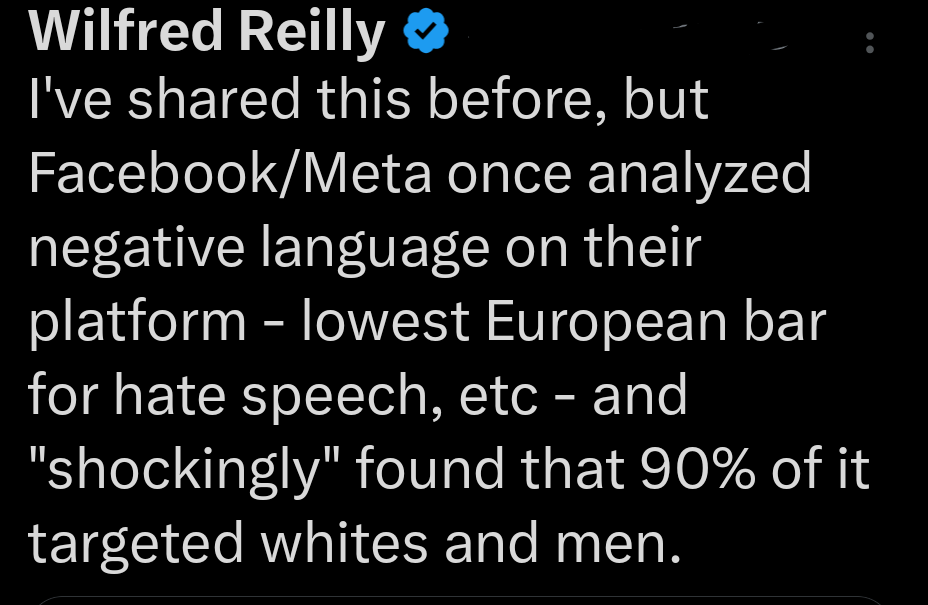The width and height of the screenshot is (928, 605).
Task: Open the quoted post card below the tweet
Action: 460,599
